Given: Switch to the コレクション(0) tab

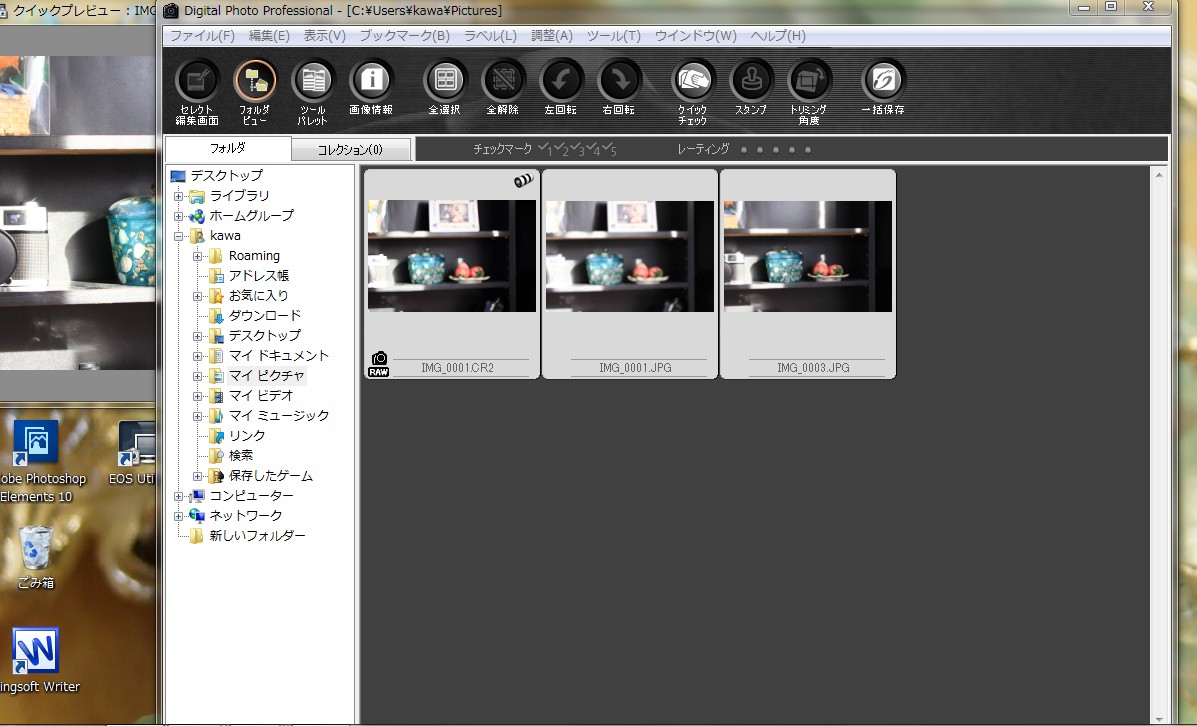Looking at the screenshot, I should tap(351, 150).
